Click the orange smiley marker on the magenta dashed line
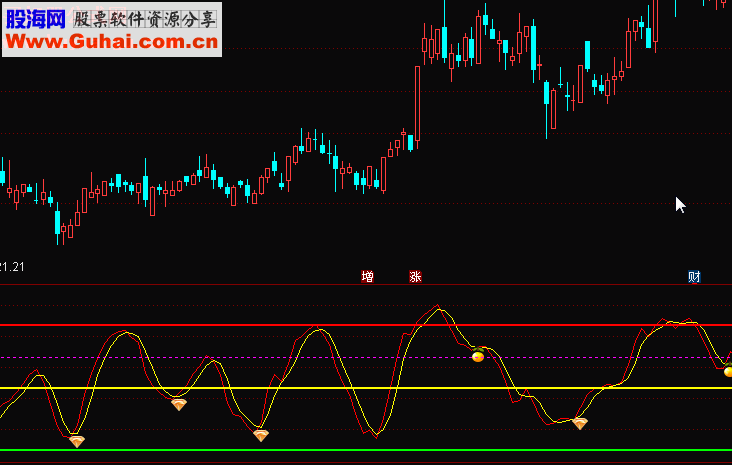732x465 pixels. pos(478,355)
